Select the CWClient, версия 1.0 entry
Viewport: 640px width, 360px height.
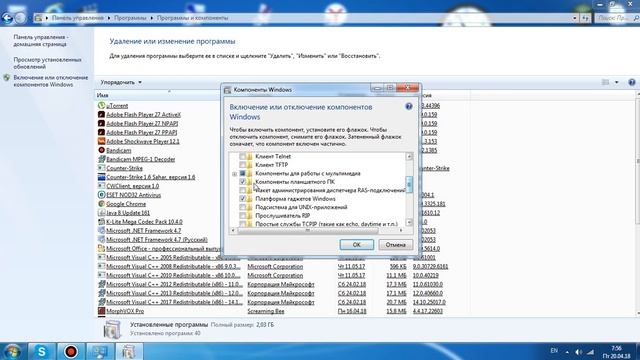tap(133, 186)
